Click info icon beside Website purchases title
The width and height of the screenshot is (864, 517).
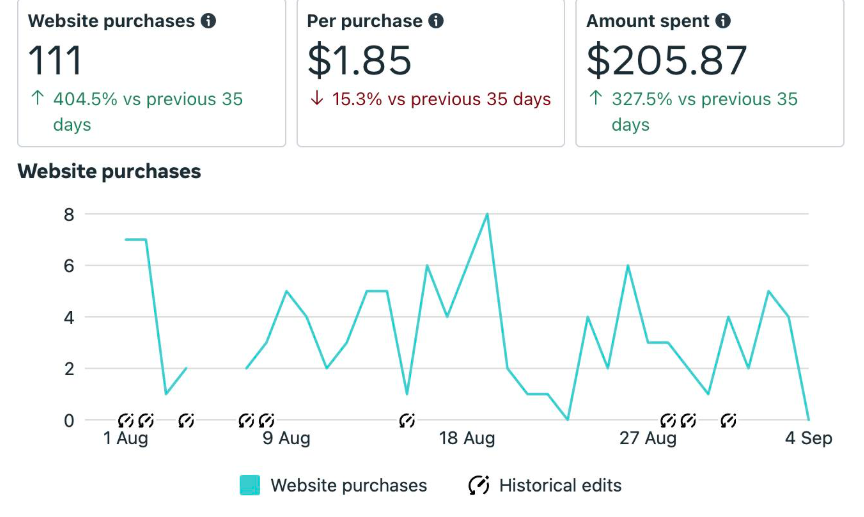tap(208, 21)
